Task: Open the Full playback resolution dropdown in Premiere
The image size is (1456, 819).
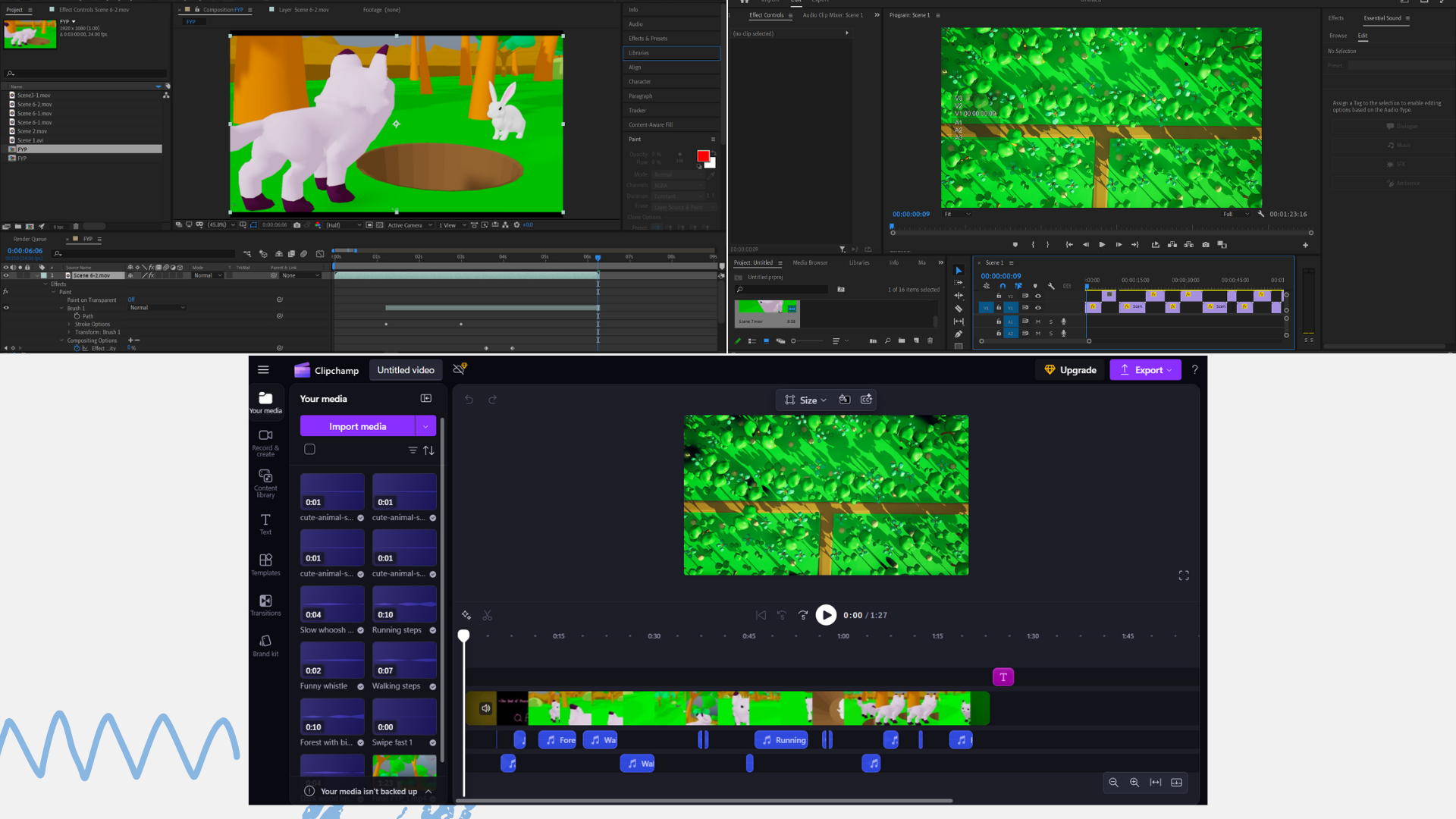Action: click(x=1236, y=214)
